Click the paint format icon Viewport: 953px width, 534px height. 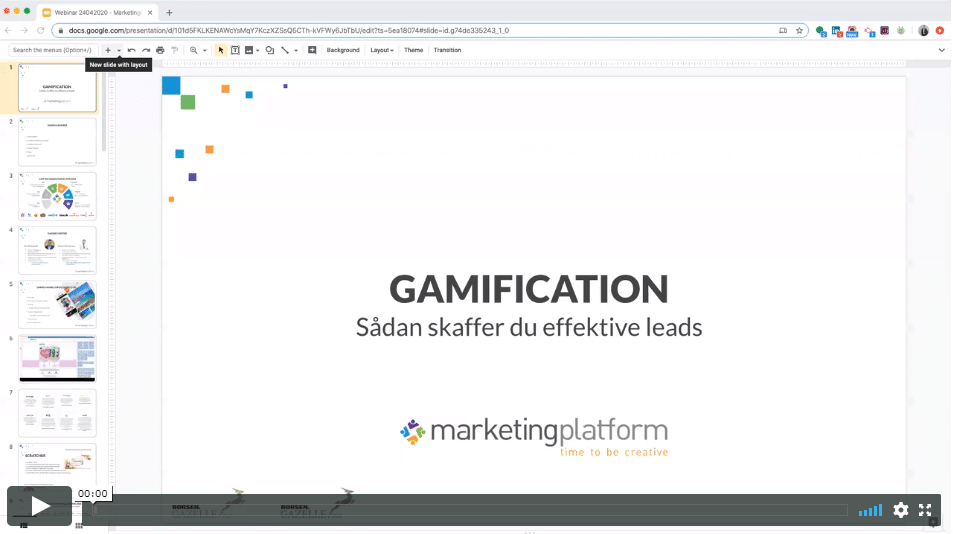(x=175, y=50)
